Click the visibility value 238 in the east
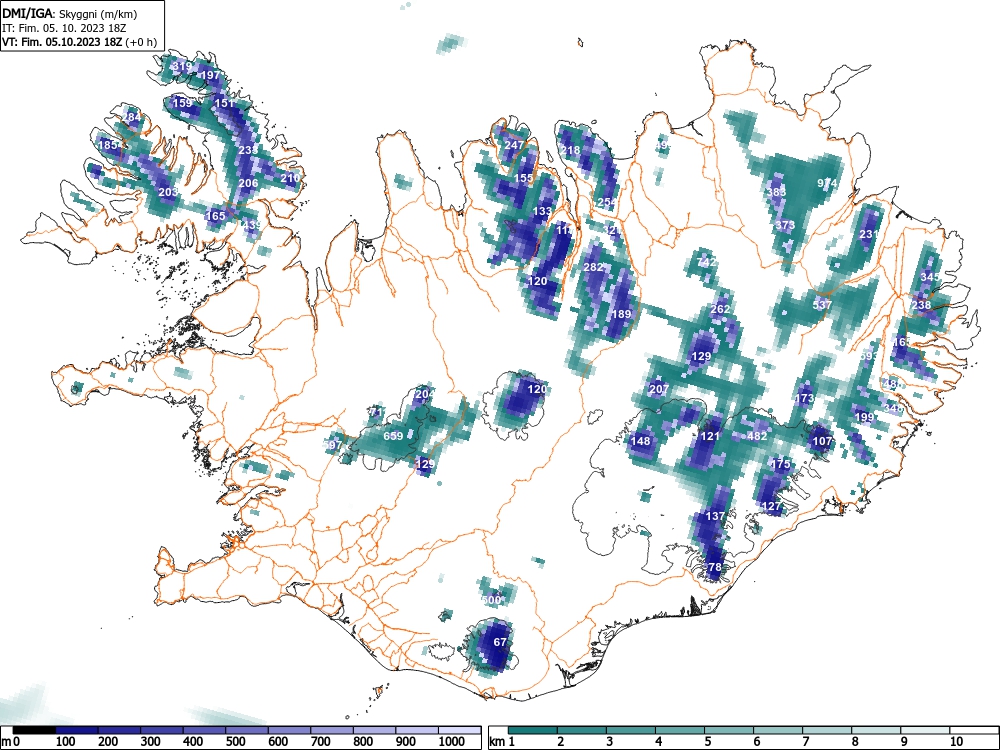 (921, 305)
